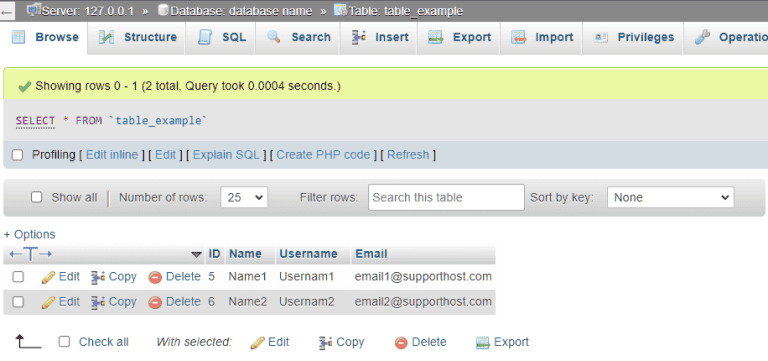Image resolution: width=768 pixels, height=361 pixels.
Task: Sort by the ID column header
Action: tap(215, 254)
